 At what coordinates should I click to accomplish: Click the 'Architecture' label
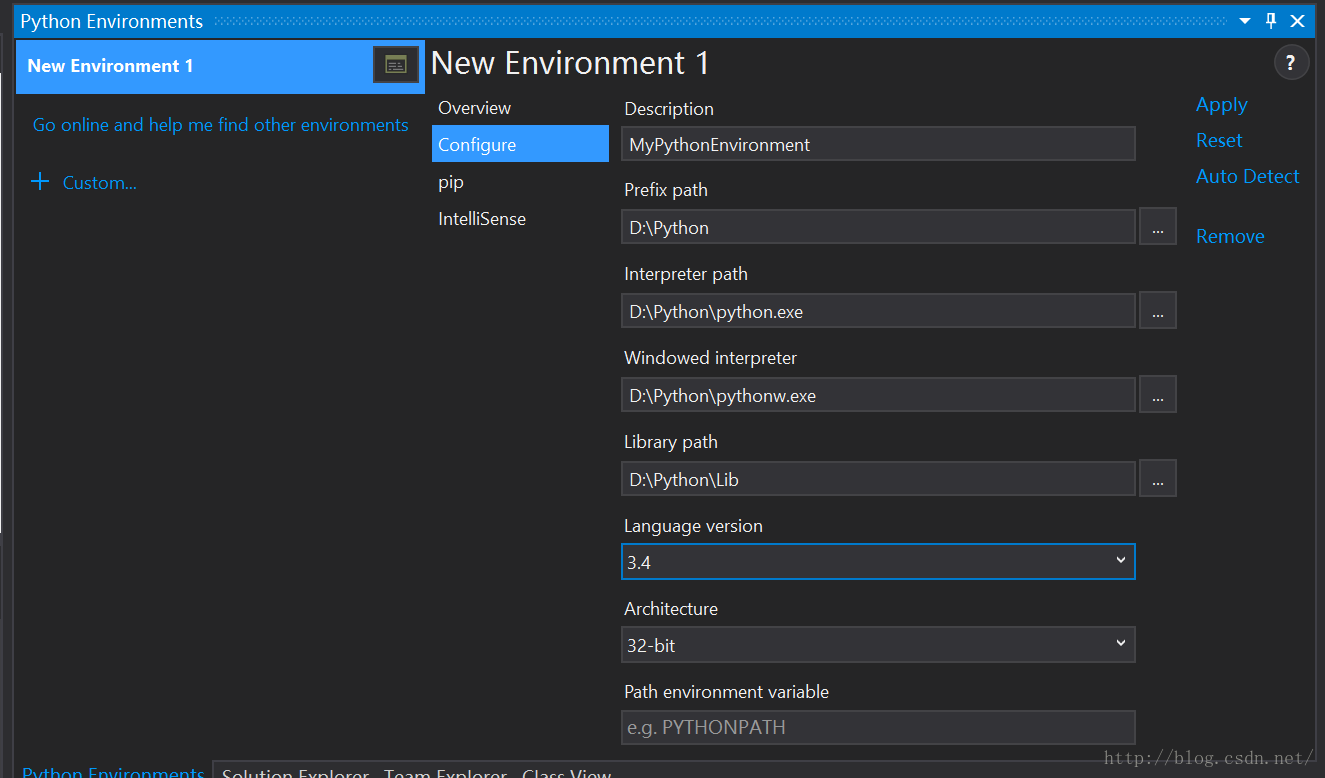point(671,609)
